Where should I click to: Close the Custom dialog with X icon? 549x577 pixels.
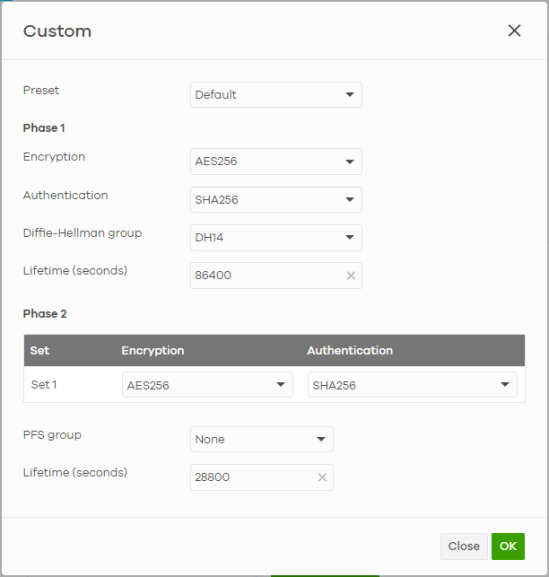pos(514,31)
